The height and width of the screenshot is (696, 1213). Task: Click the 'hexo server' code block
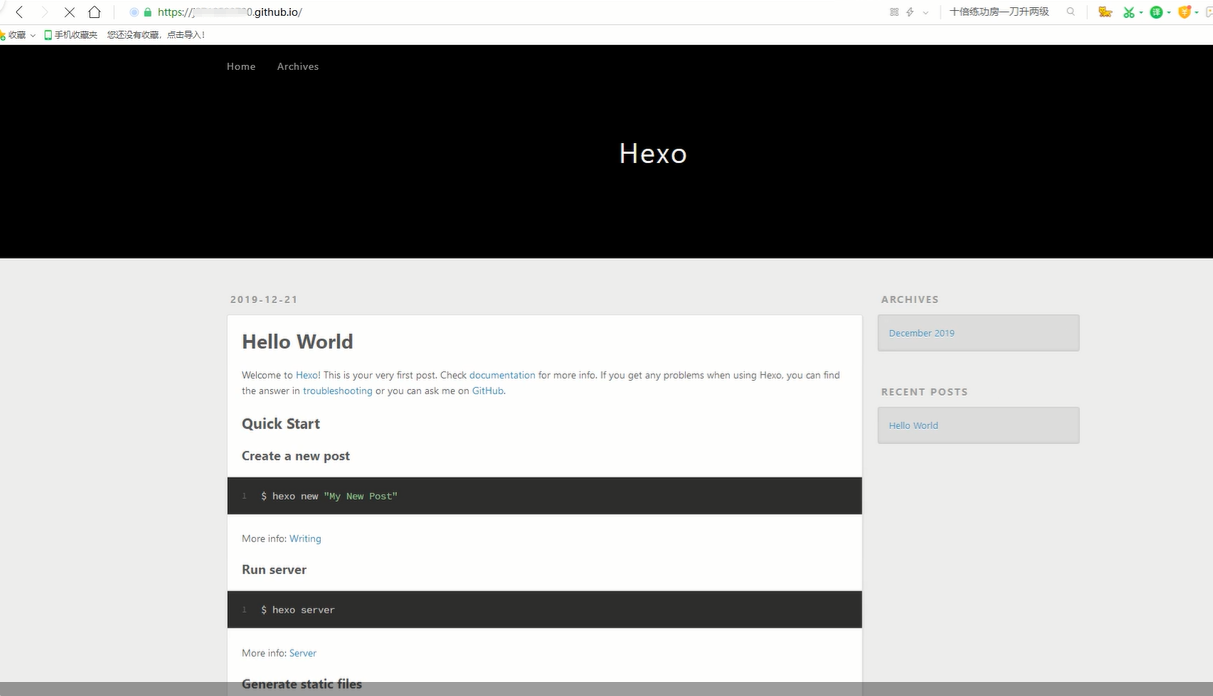coord(544,610)
